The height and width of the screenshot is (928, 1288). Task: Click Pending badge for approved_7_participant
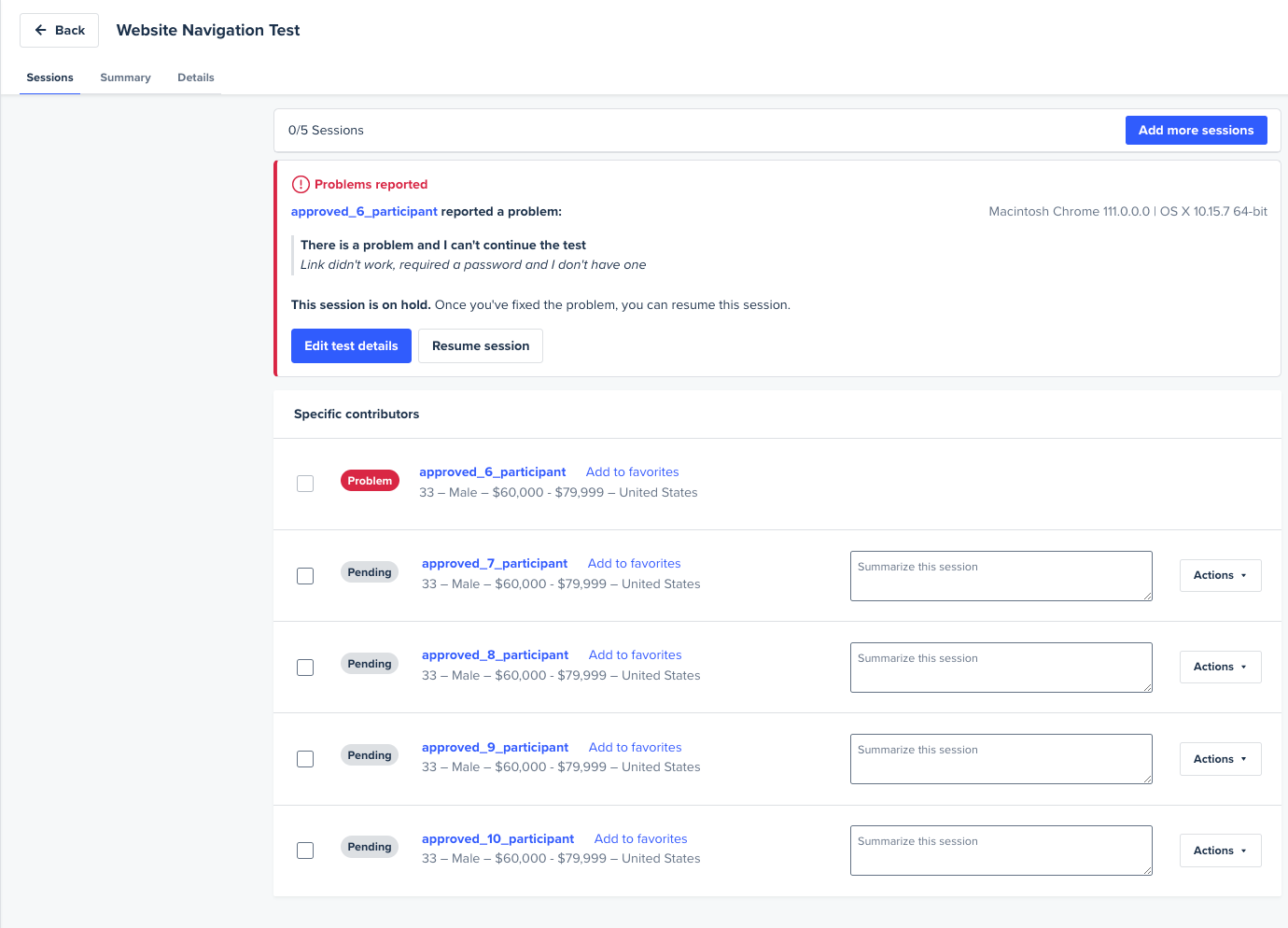click(370, 572)
